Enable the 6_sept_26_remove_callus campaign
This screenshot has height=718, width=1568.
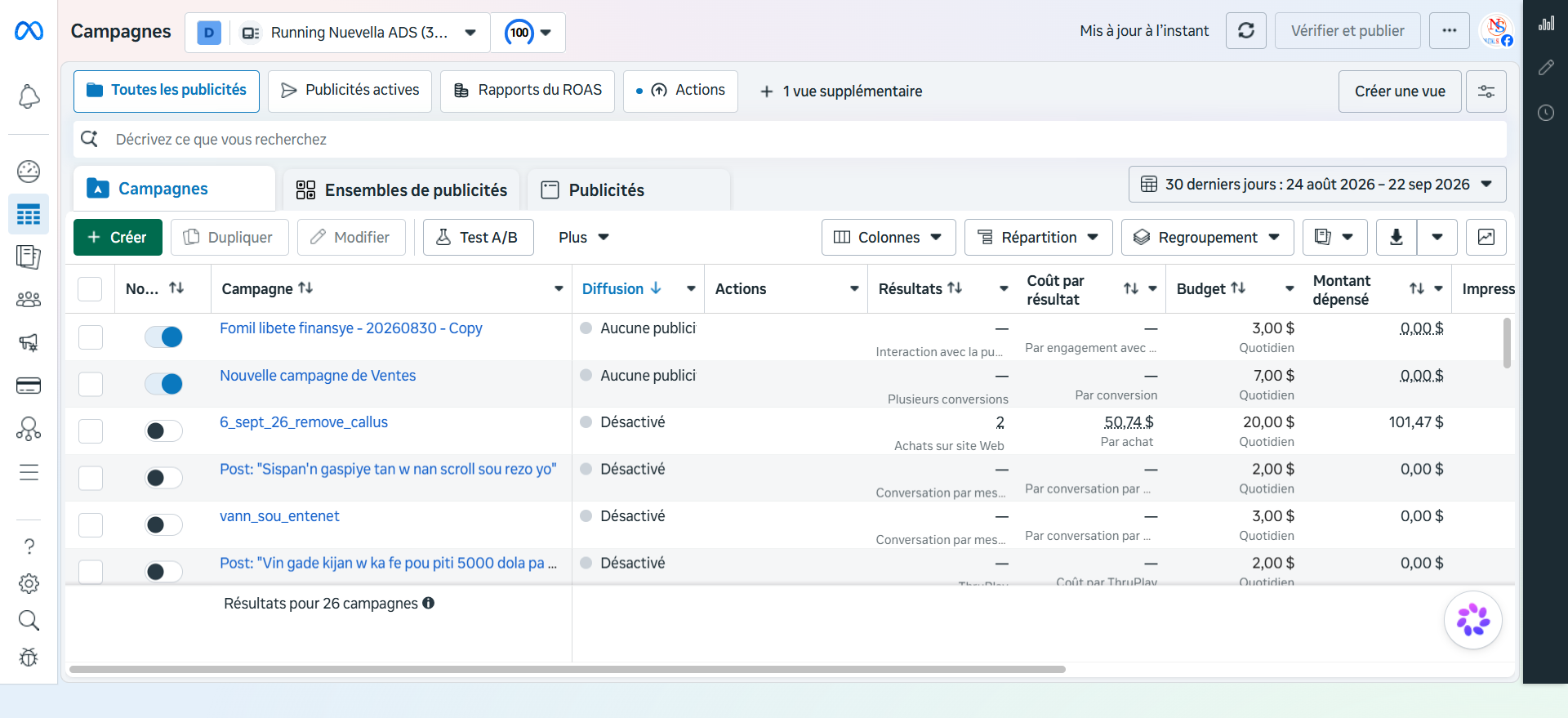[x=163, y=430]
